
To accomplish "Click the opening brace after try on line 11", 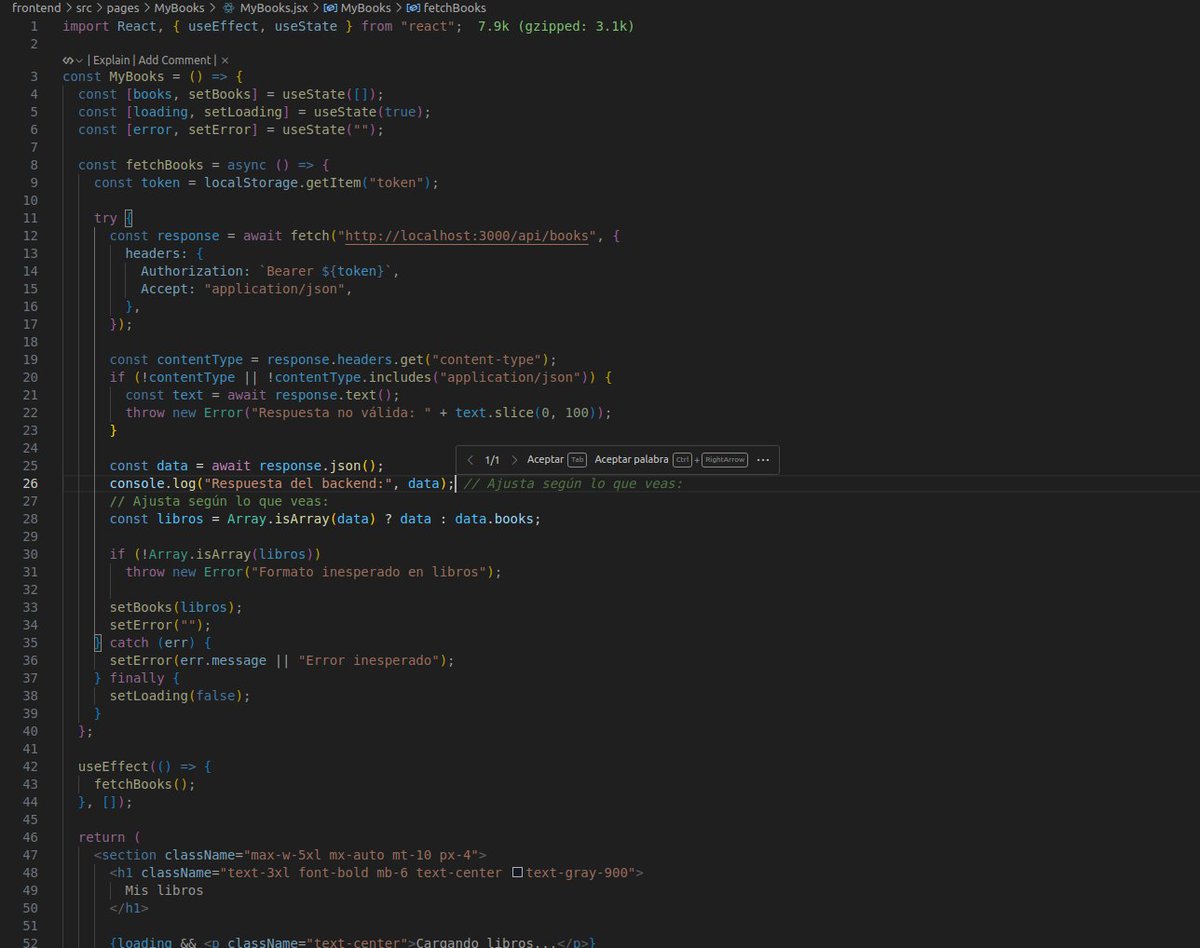I will pos(129,218).
